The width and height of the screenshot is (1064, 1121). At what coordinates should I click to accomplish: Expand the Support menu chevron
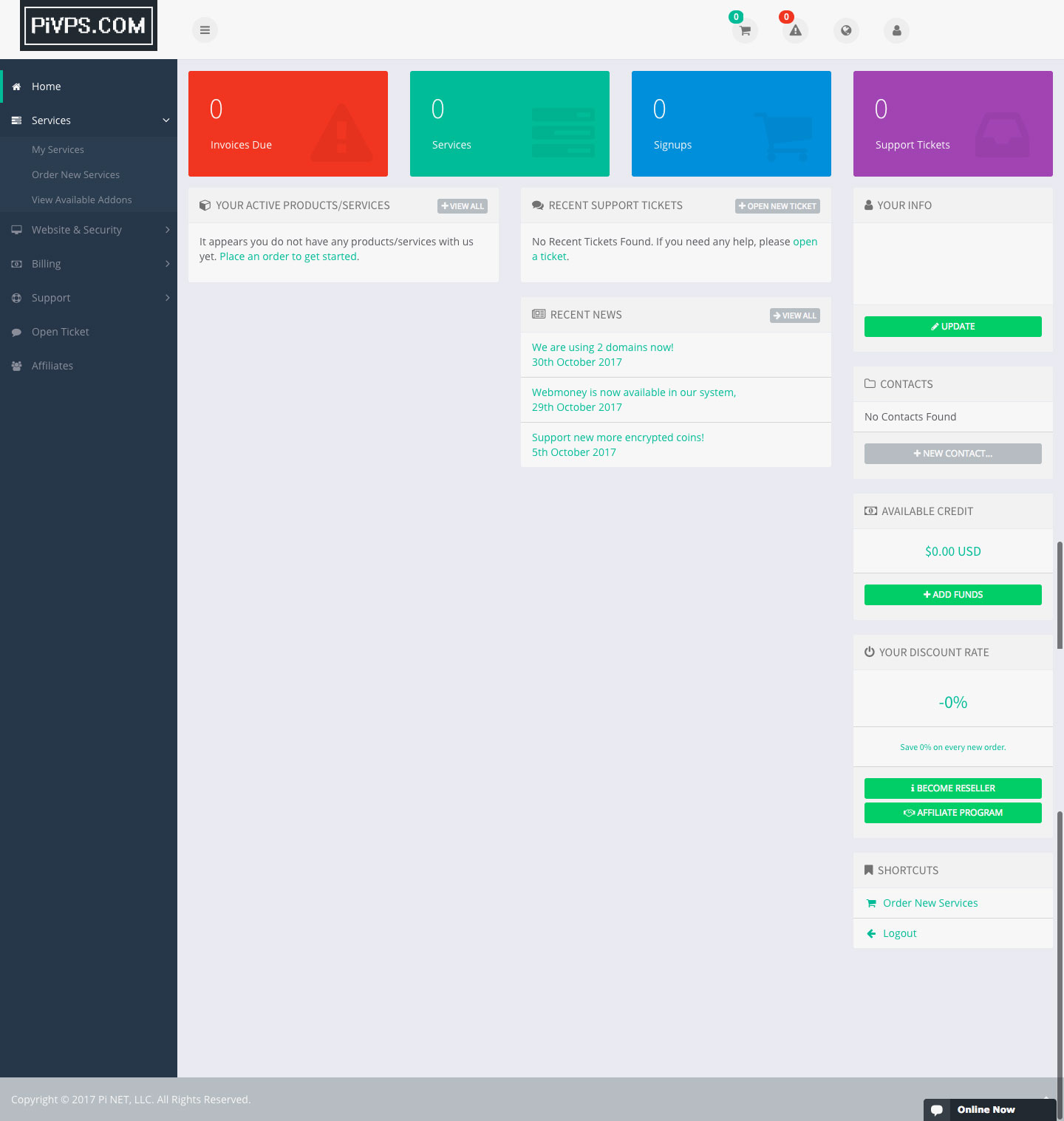point(168,298)
